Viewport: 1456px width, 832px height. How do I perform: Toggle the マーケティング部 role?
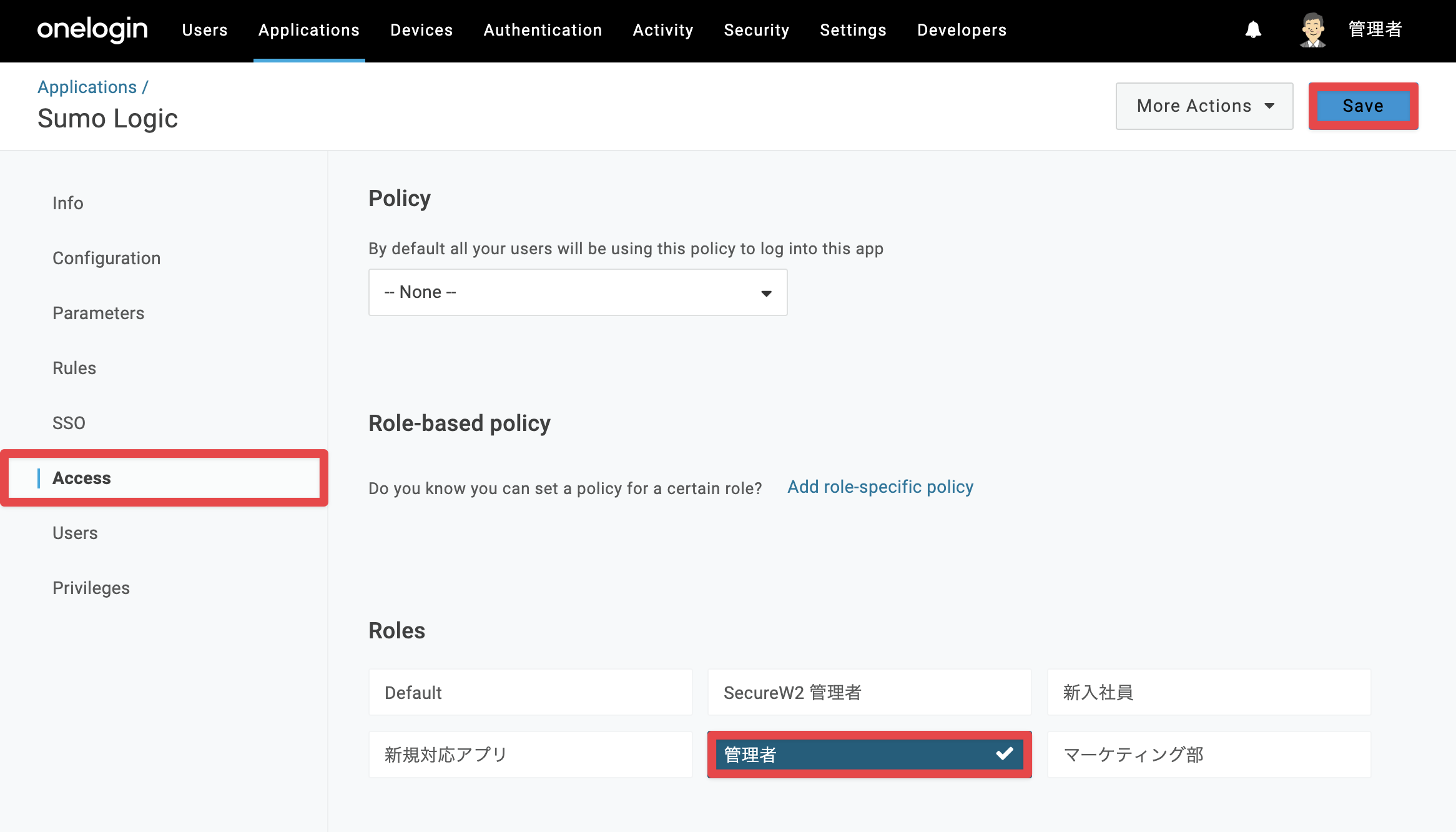1209,755
